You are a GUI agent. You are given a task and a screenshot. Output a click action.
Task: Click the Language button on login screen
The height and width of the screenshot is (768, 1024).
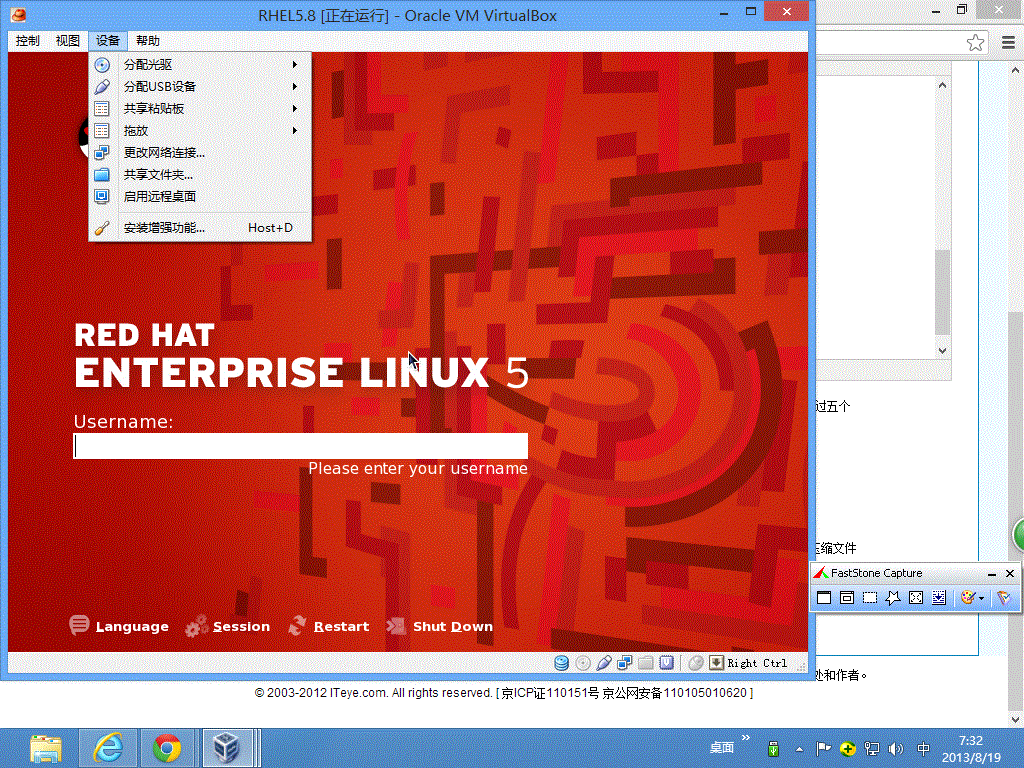pos(119,626)
